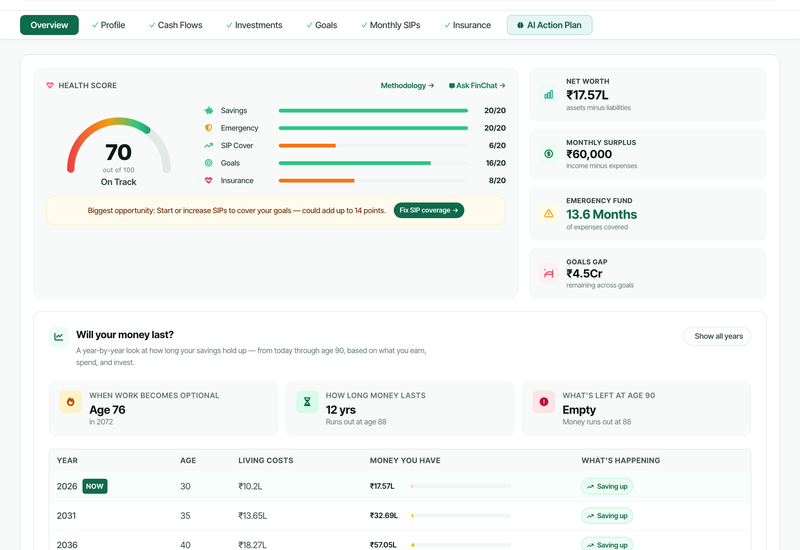Viewport: 800px width, 550px height.
Task: Click the Net Worth bar chart icon
Action: (548, 94)
